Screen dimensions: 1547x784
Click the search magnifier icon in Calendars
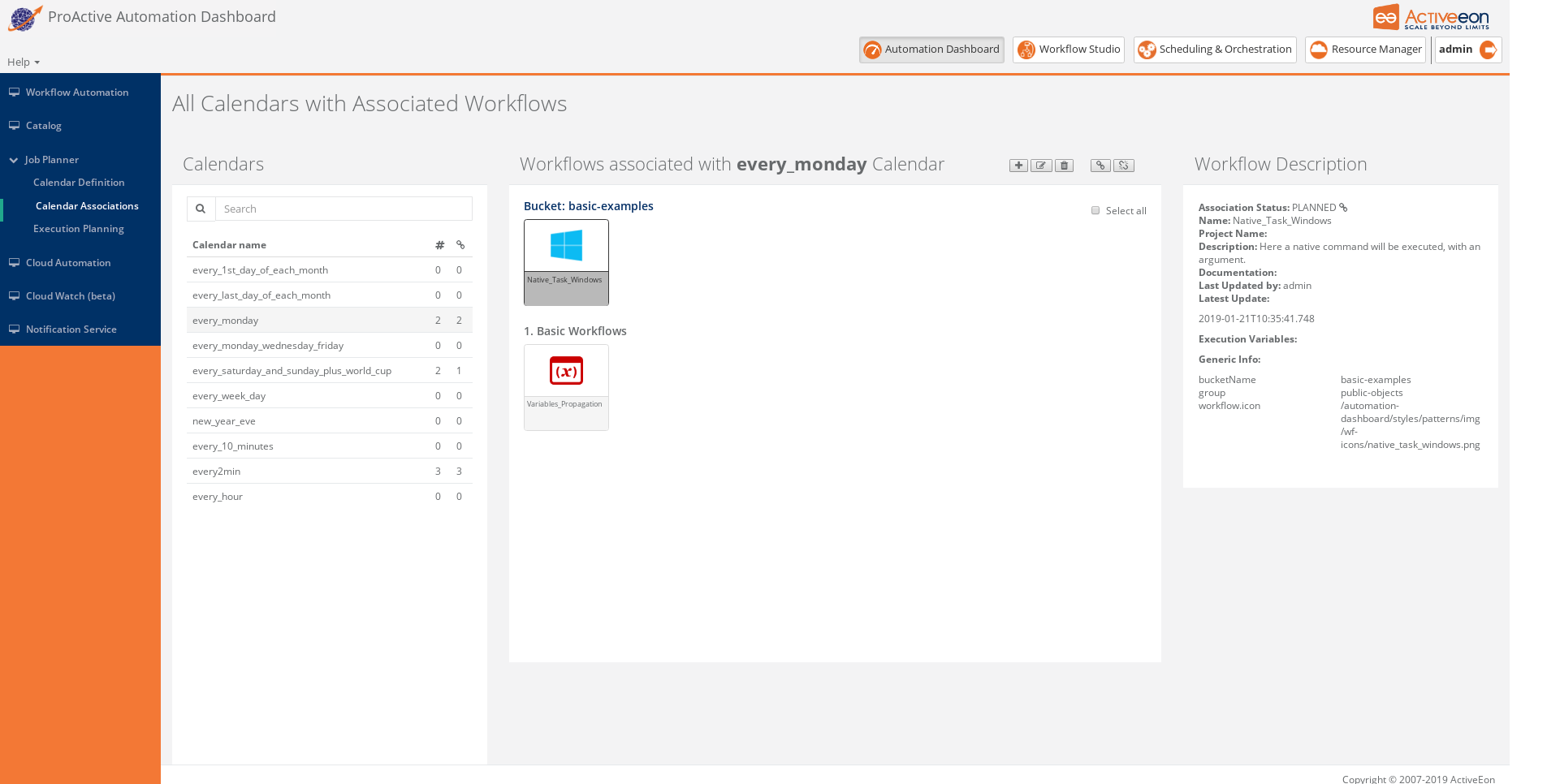coord(201,209)
